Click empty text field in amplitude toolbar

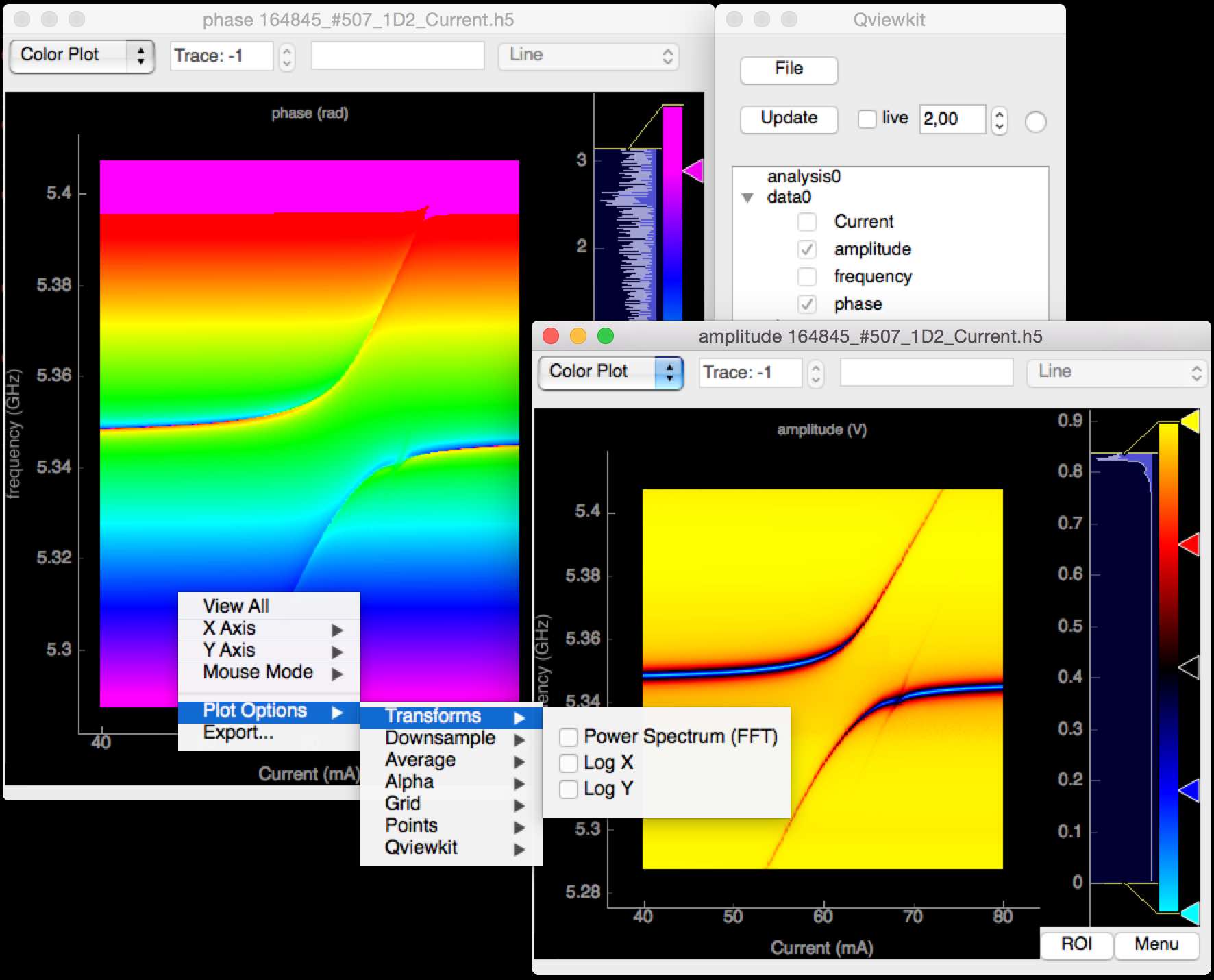926,373
